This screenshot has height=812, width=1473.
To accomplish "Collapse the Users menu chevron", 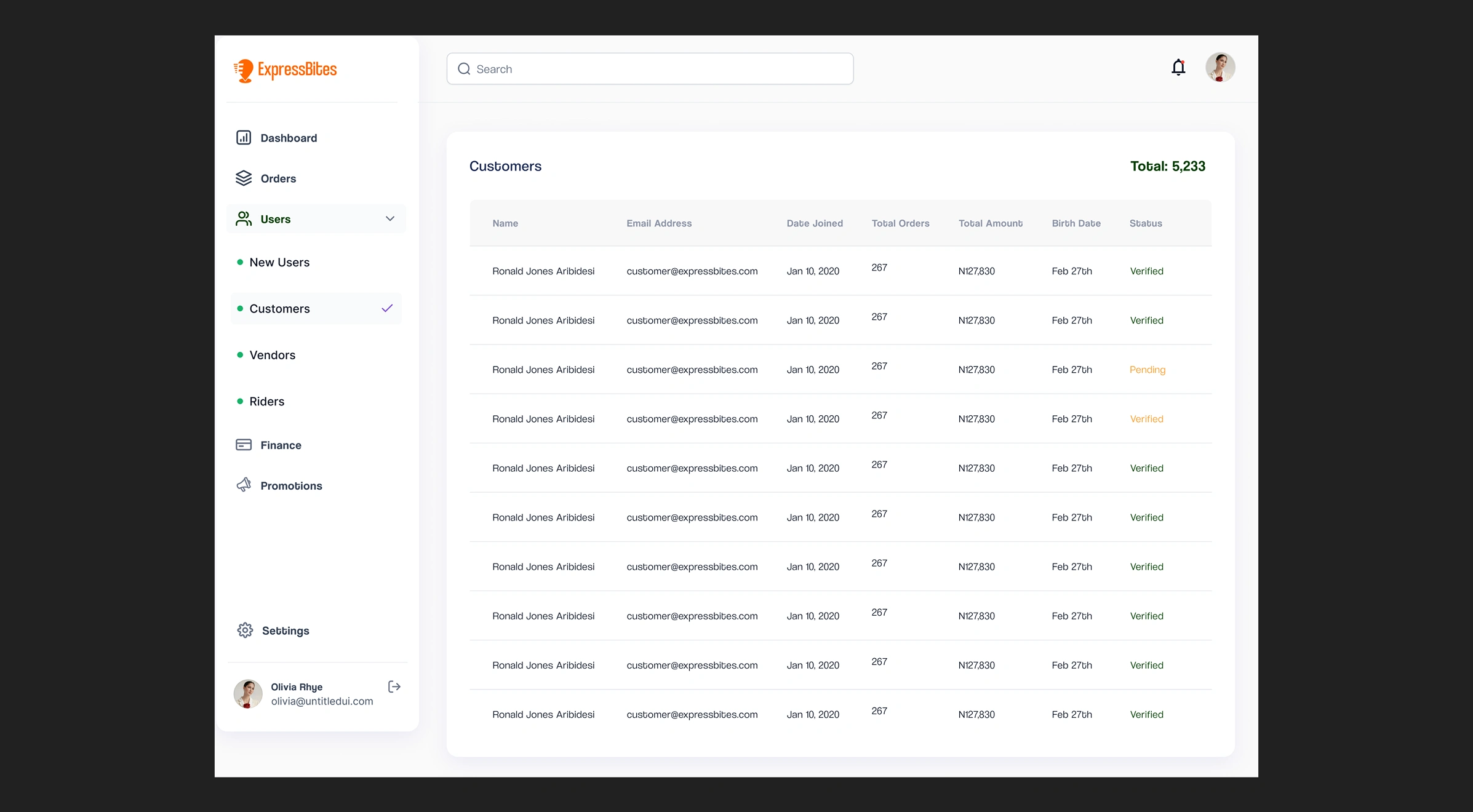I will pos(389,219).
